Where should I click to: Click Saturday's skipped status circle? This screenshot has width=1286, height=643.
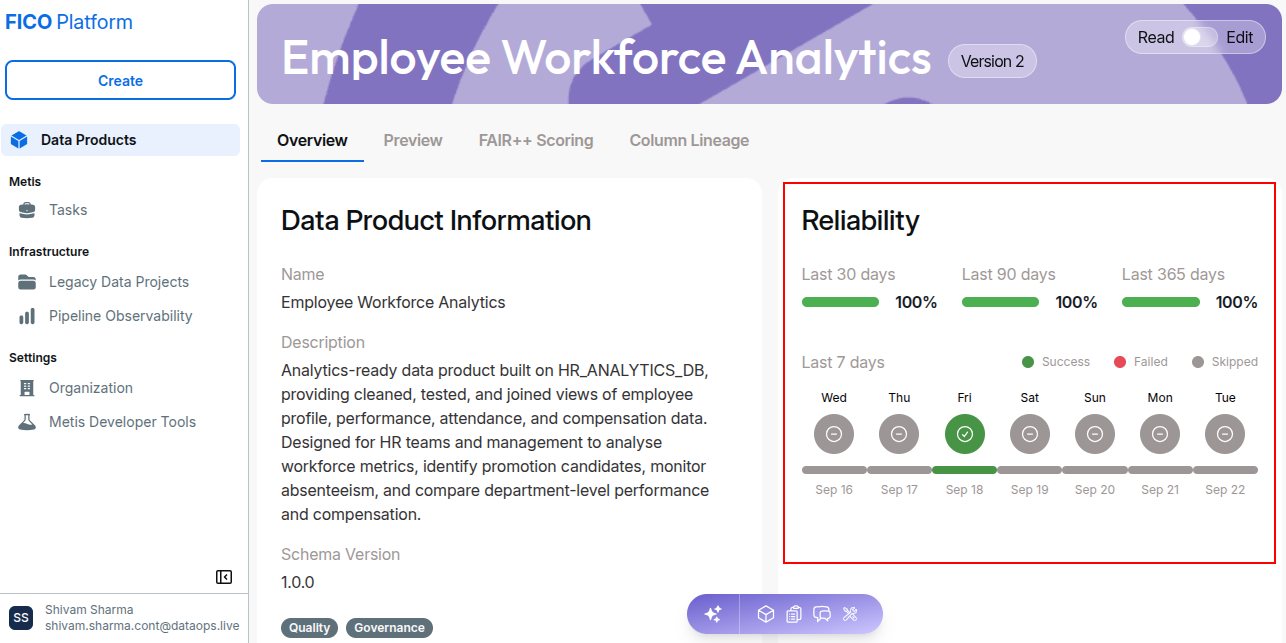tap(1030, 434)
